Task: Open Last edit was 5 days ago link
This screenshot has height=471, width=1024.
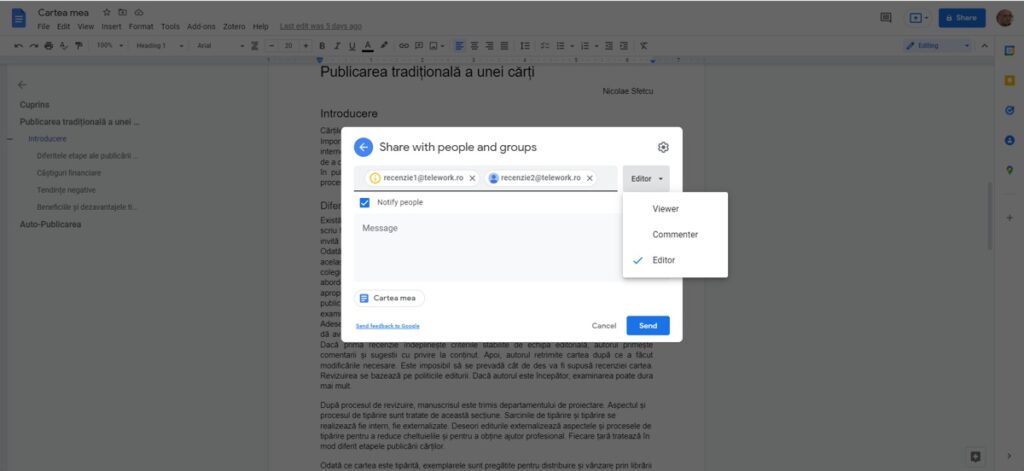Action: point(321,27)
